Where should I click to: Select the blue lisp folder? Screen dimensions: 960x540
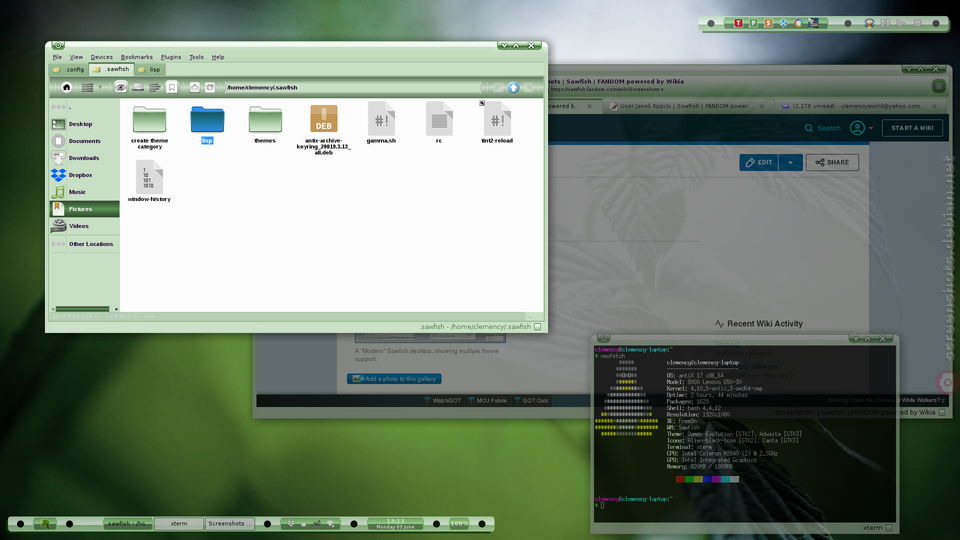pyautogui.click(x=207, y=124)
